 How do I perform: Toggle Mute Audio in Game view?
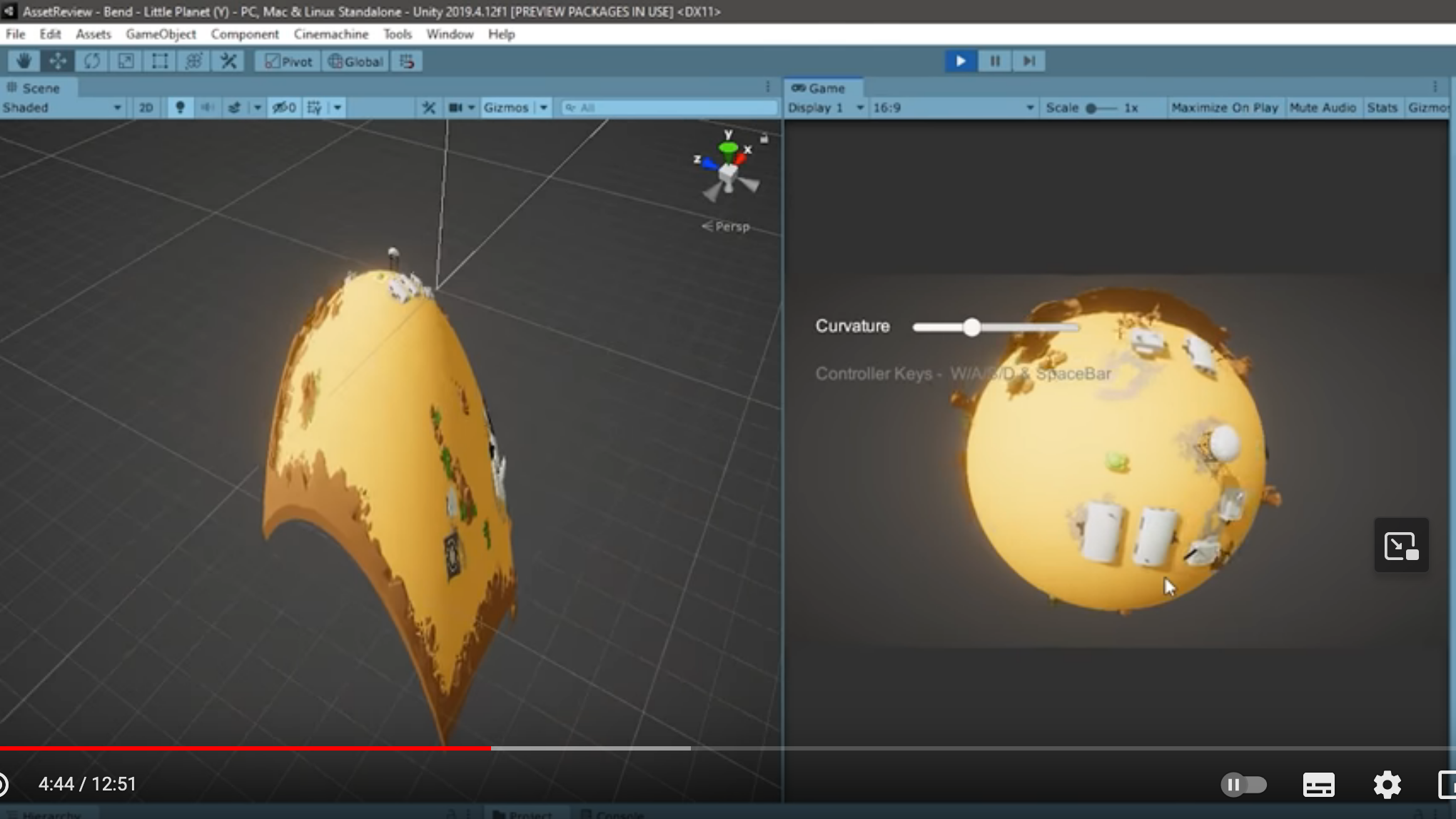(x=1323, y=108)
